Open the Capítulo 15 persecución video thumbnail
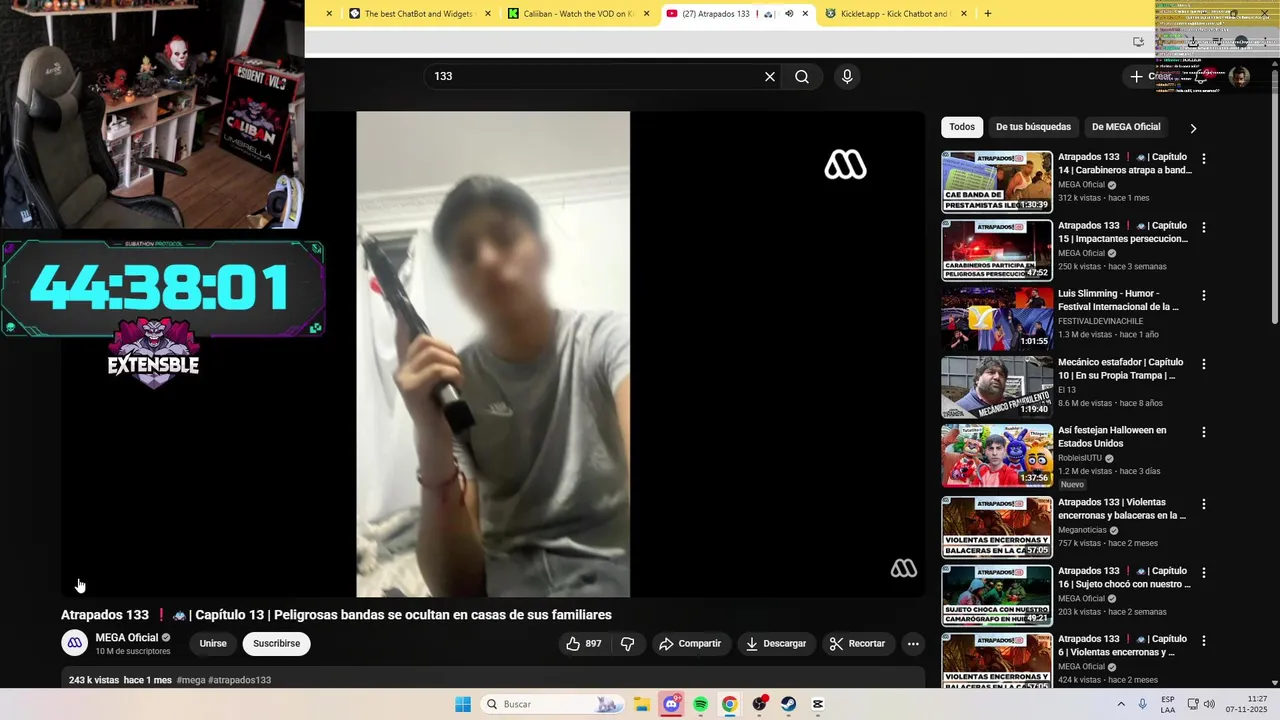 click(997, 250)
